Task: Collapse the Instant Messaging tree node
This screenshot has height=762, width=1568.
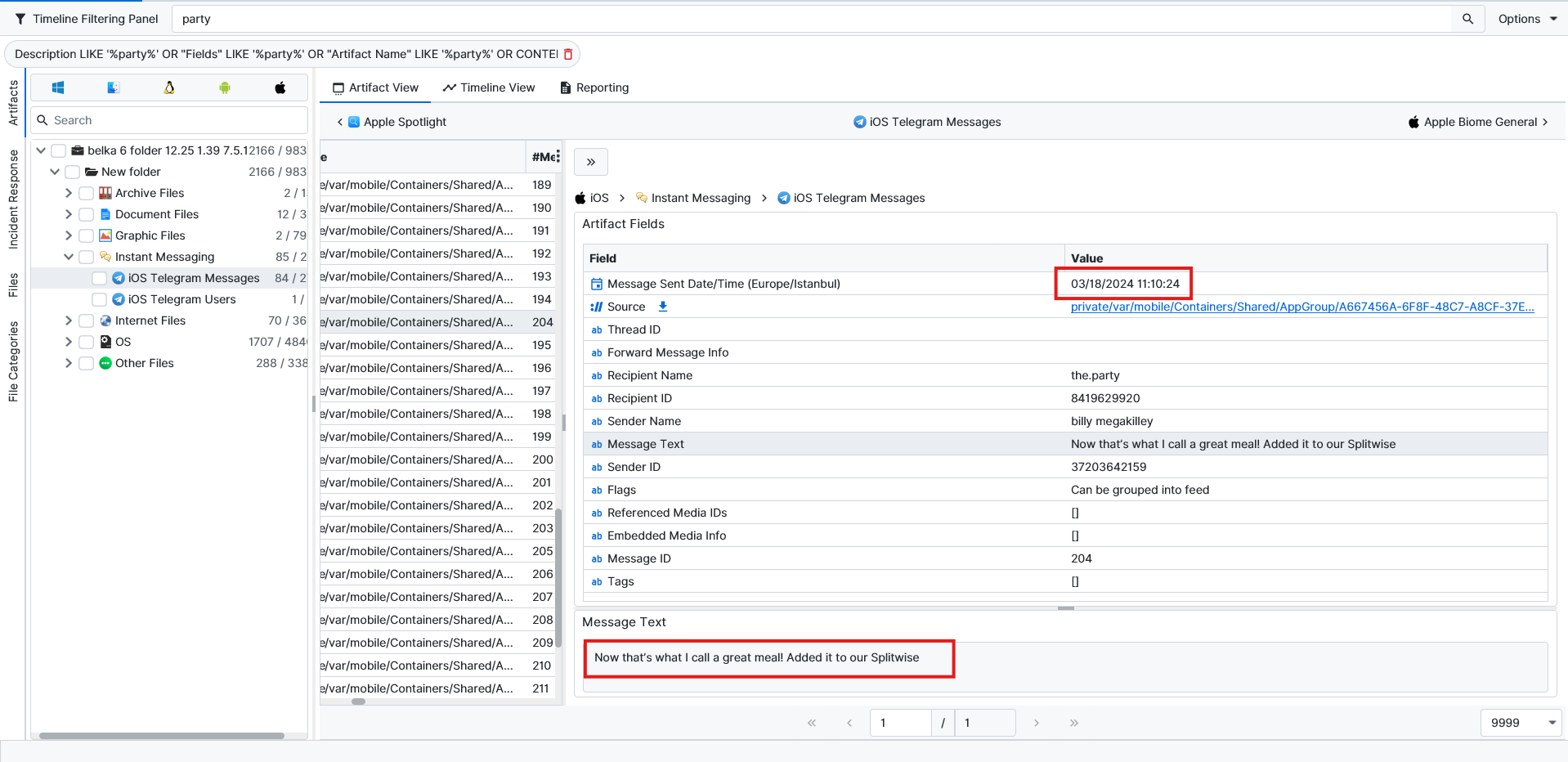Action: pyautogui.click(x=69, y=257)
